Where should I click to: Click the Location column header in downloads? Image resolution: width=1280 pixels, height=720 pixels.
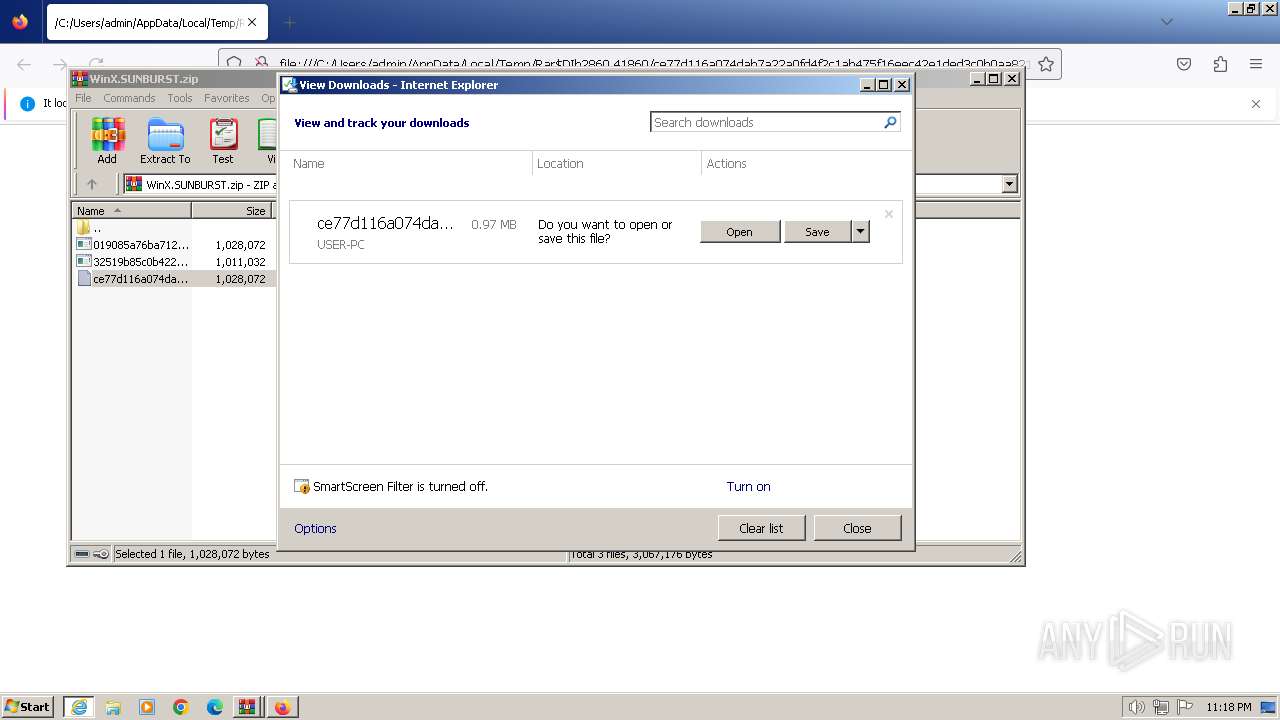(x=560, y=164)
